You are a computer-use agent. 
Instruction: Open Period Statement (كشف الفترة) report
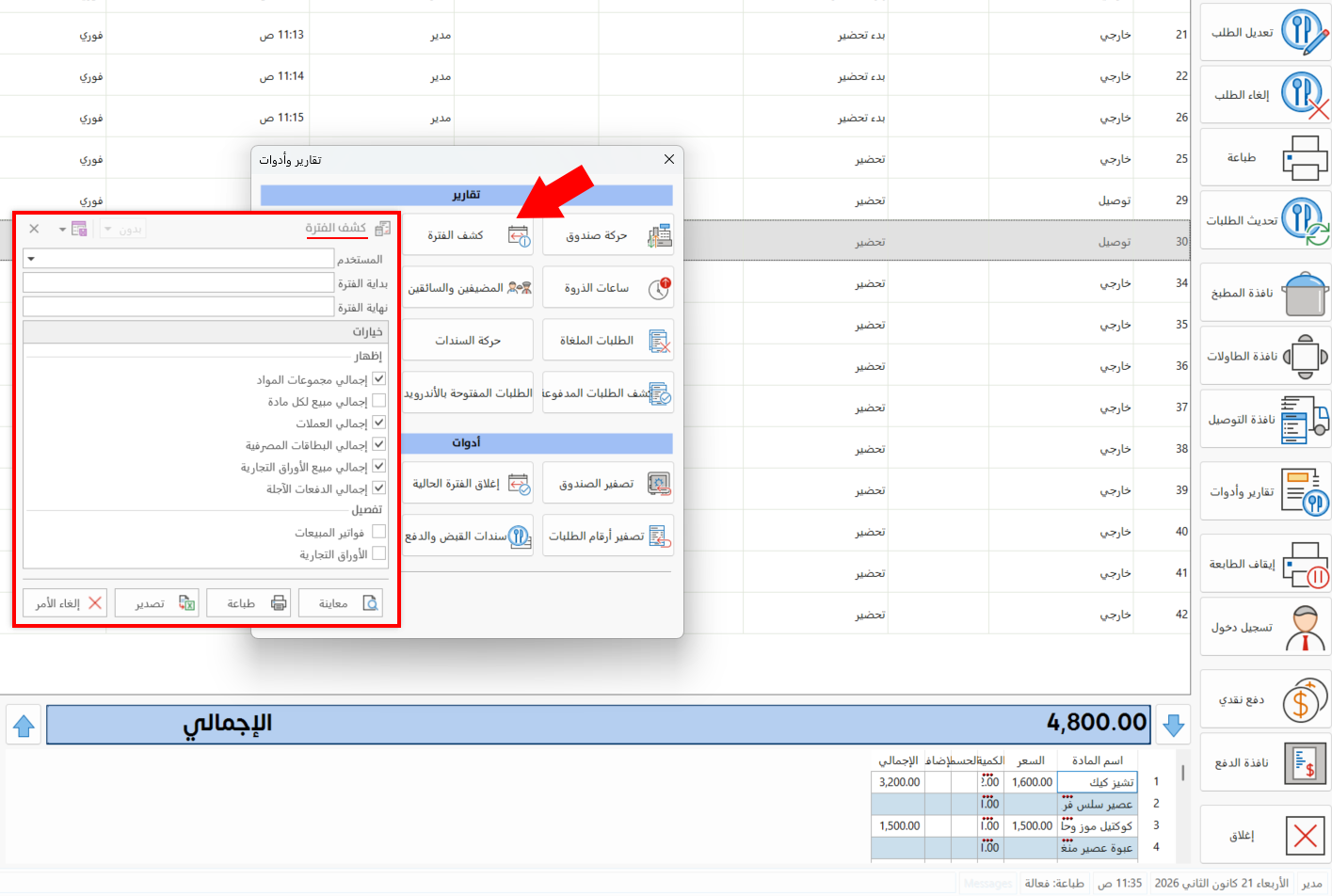(x=468, y=235)
